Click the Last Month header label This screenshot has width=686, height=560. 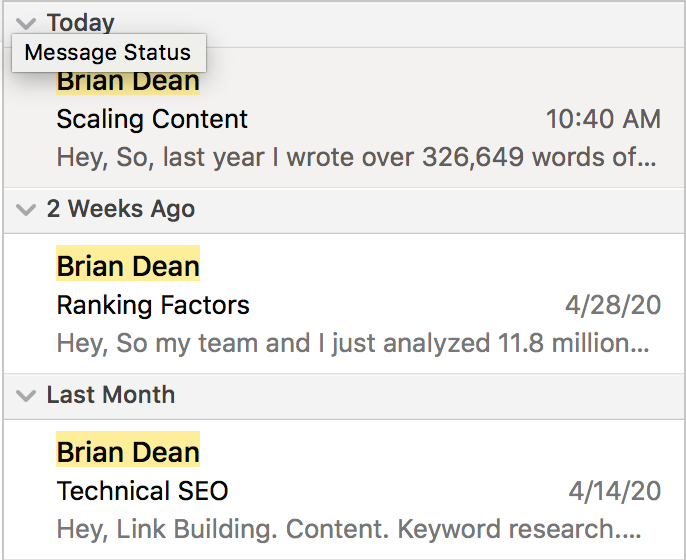pos(111,396)
